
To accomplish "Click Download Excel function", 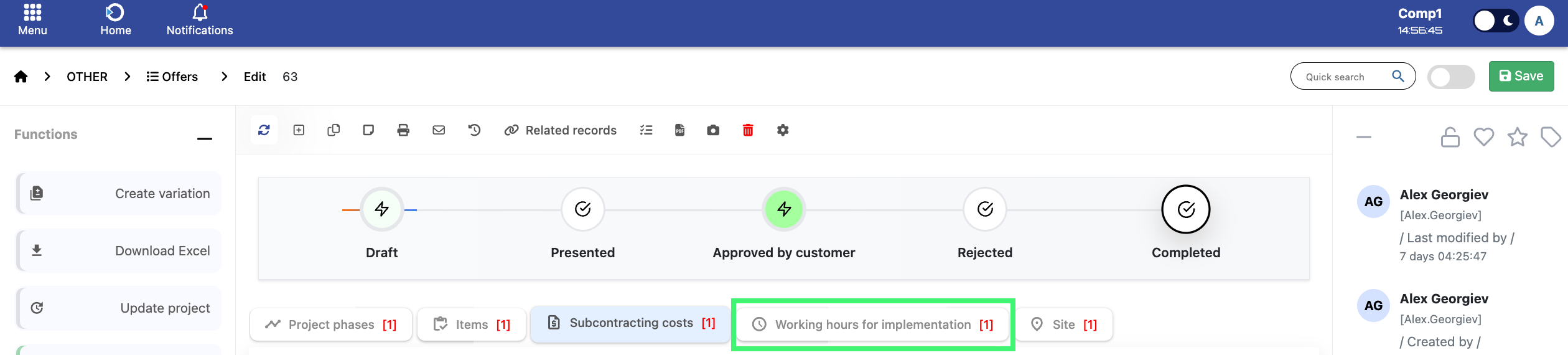I will tap(119, 250).
